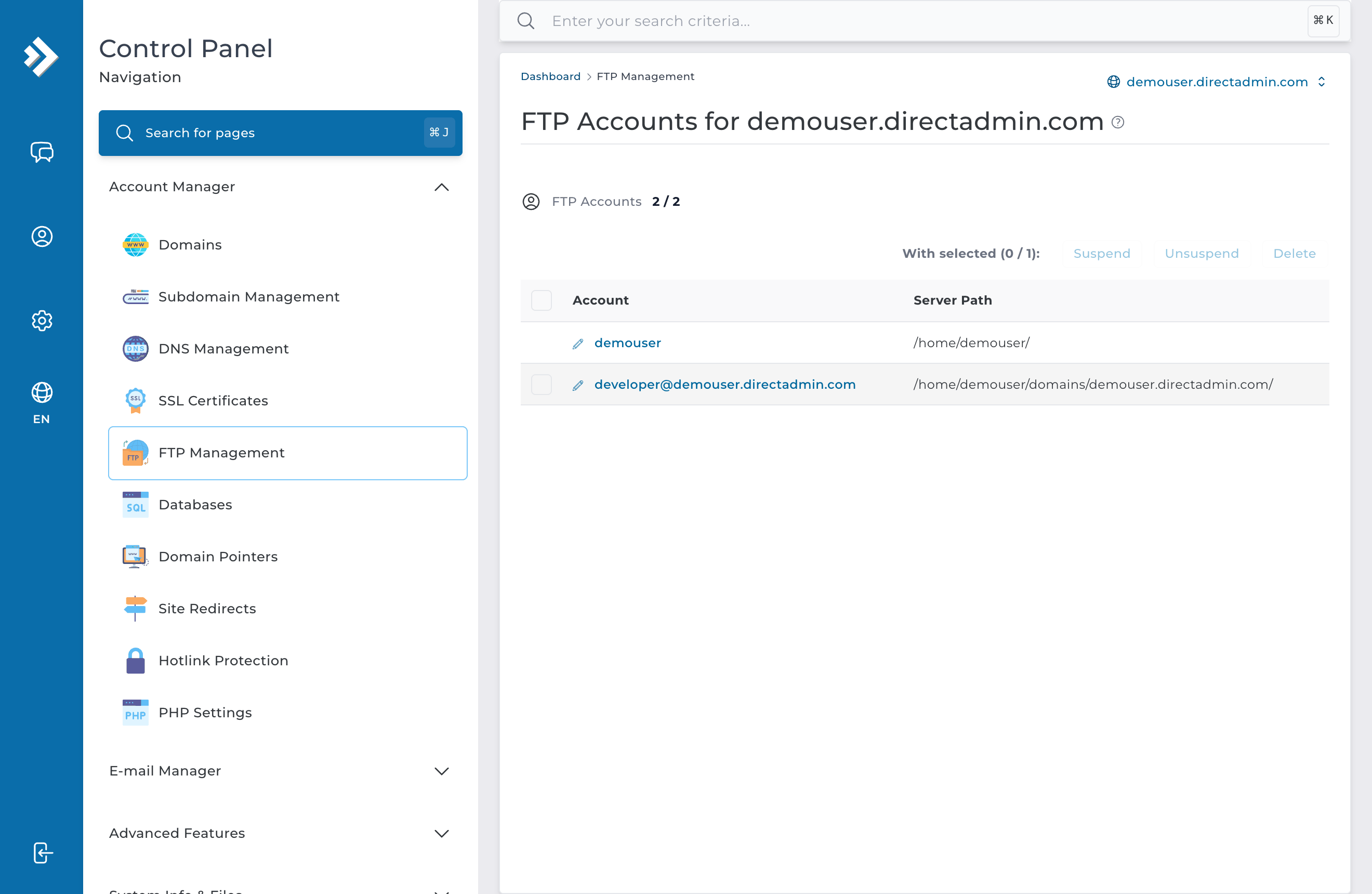The width and height of the screenshot is (1372, 894).
Task: Check the developer@demouser.directadmin.com row checkbox
Action: click(542, 385)
